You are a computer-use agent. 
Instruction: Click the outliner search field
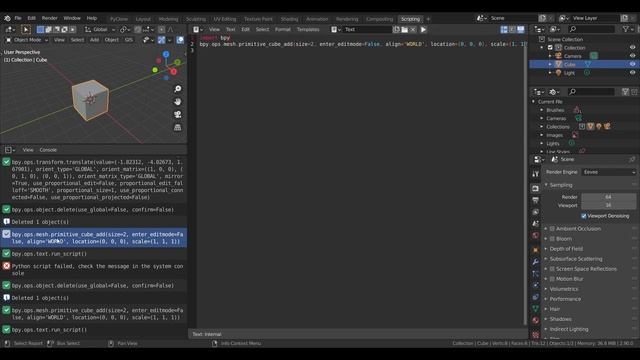(591, 29)
